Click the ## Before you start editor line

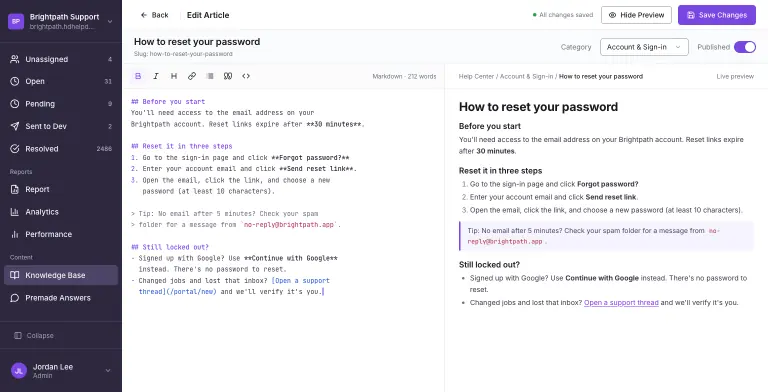[x=168, y=102]
